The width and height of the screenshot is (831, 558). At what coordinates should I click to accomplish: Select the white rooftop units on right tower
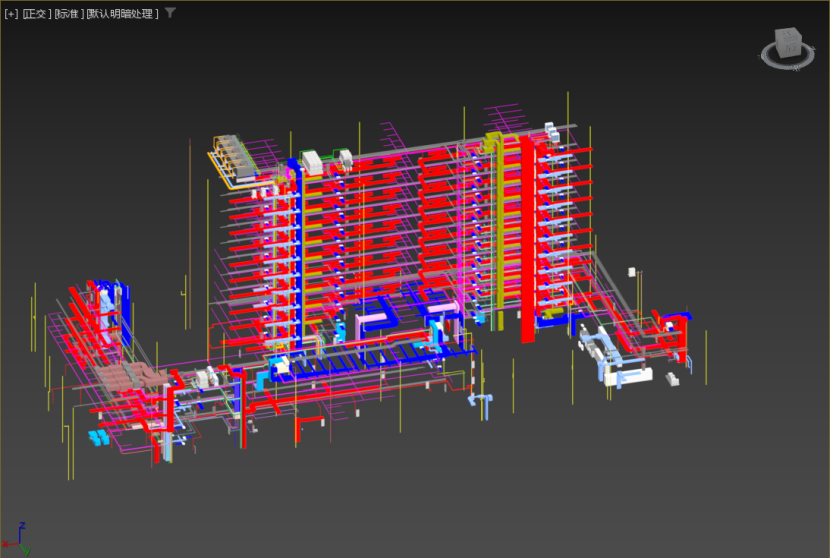click(552, 131)
